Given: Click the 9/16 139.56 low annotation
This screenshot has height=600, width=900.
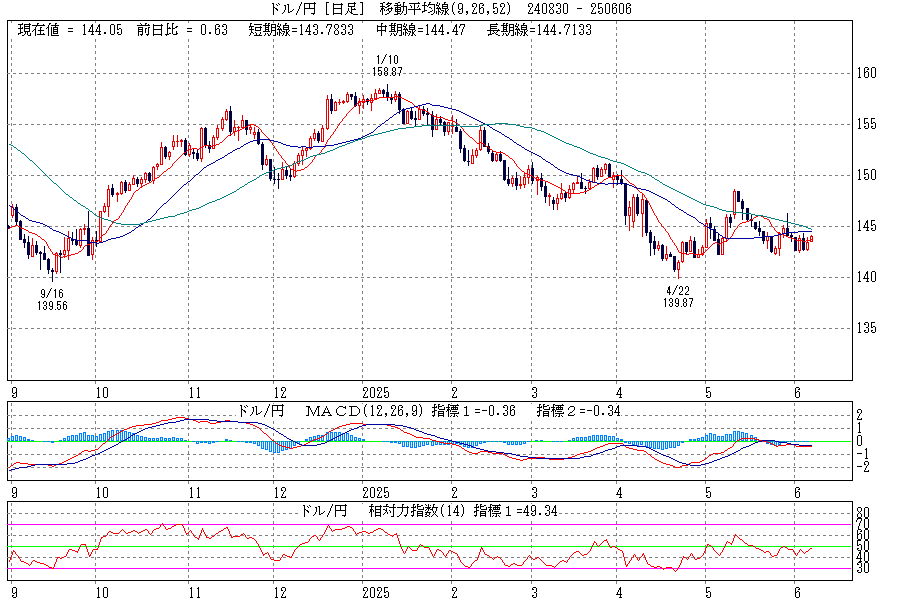Looking at the screenshot, I should (52, 300).
